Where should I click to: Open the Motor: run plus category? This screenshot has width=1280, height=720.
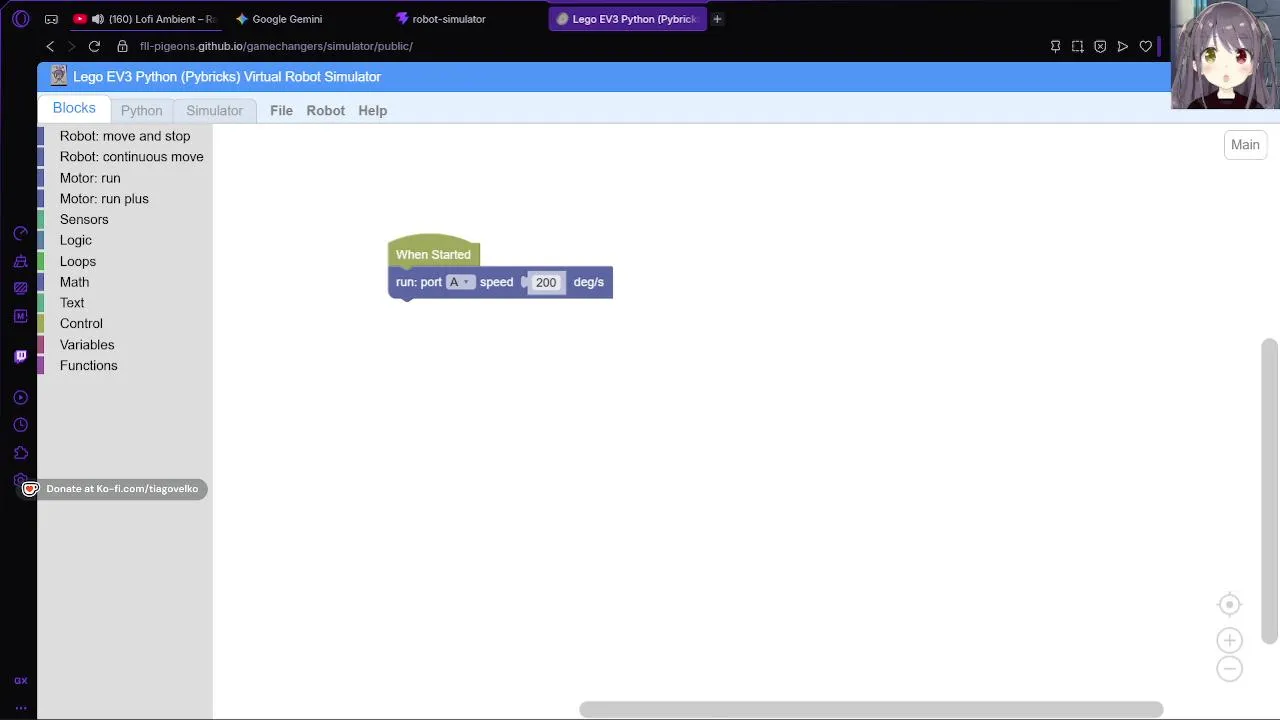125,199
